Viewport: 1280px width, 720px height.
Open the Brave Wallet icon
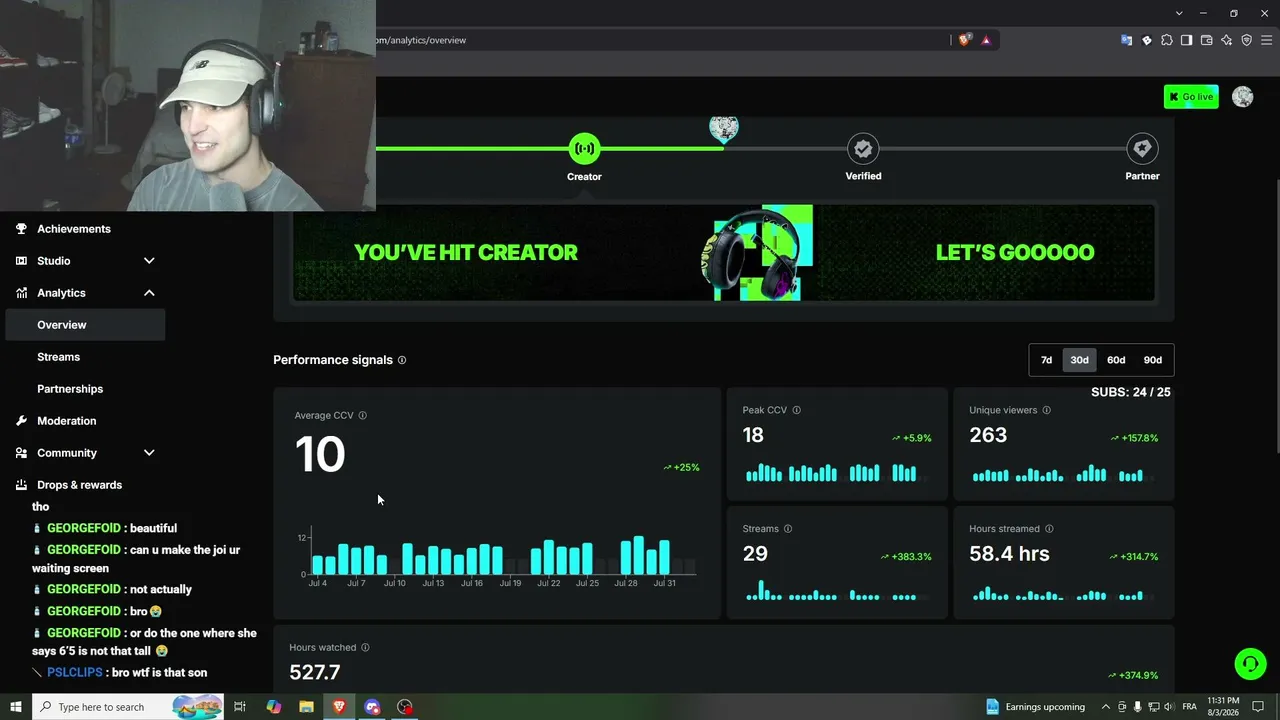(1207, 40)
